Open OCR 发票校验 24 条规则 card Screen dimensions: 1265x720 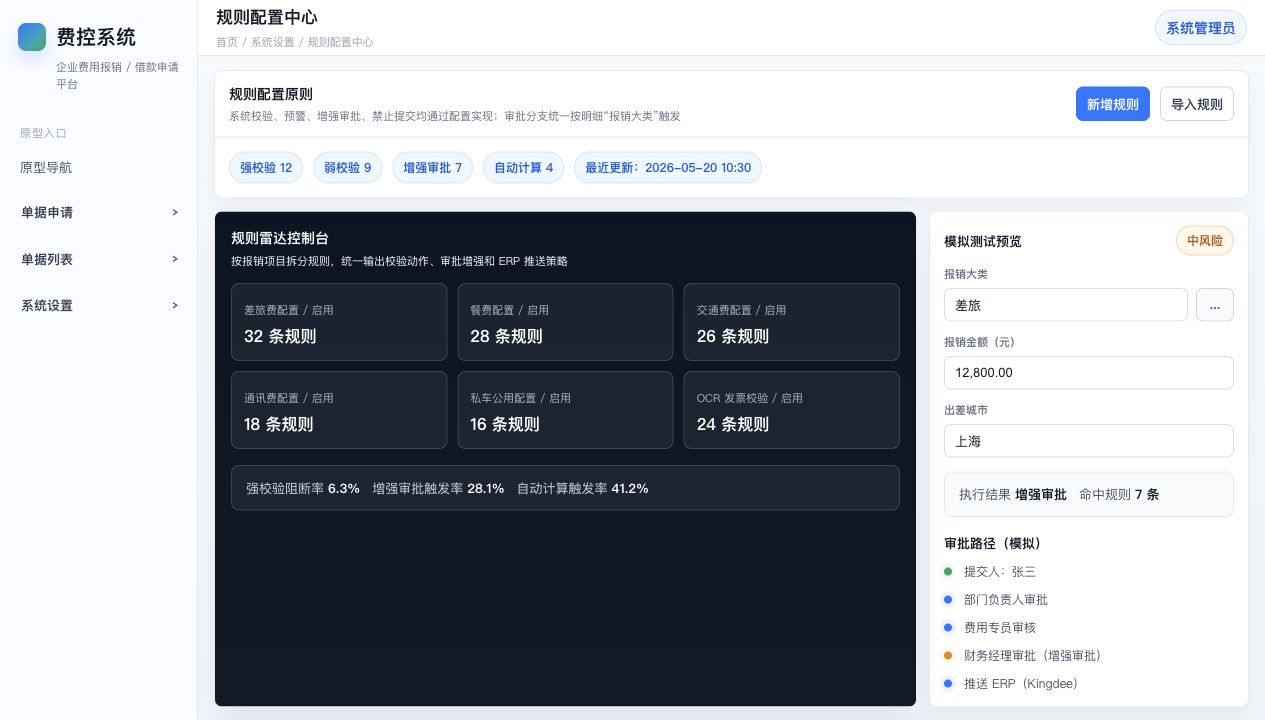point(791,410)
